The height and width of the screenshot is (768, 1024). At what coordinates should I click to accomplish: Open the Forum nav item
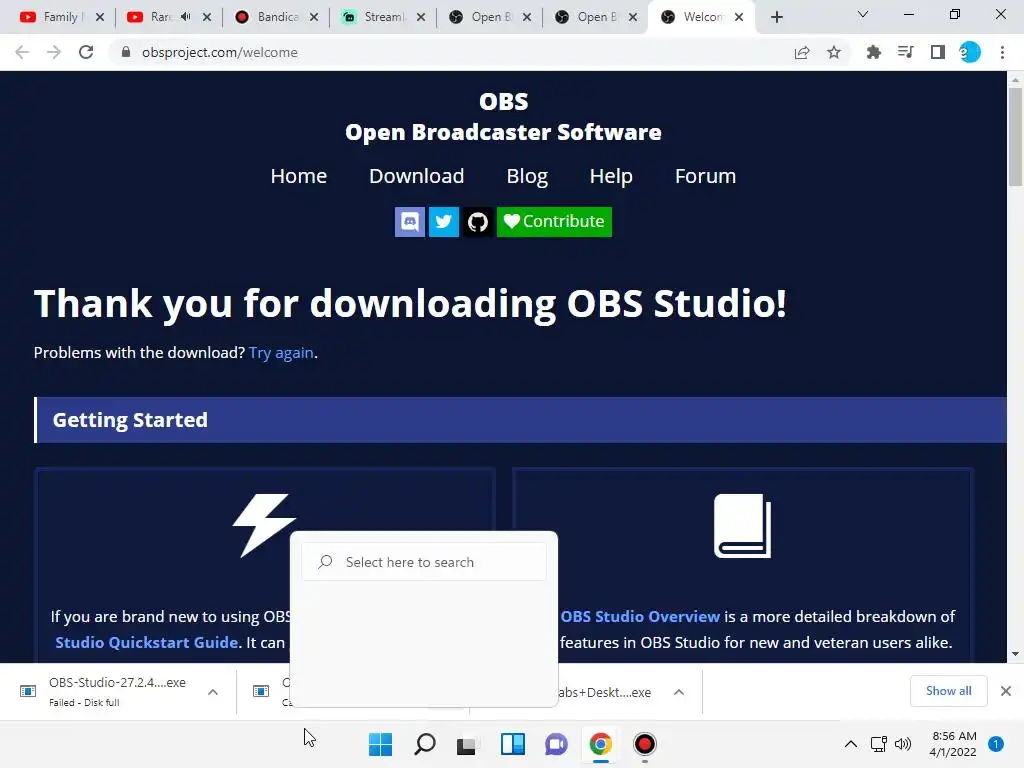705,176
